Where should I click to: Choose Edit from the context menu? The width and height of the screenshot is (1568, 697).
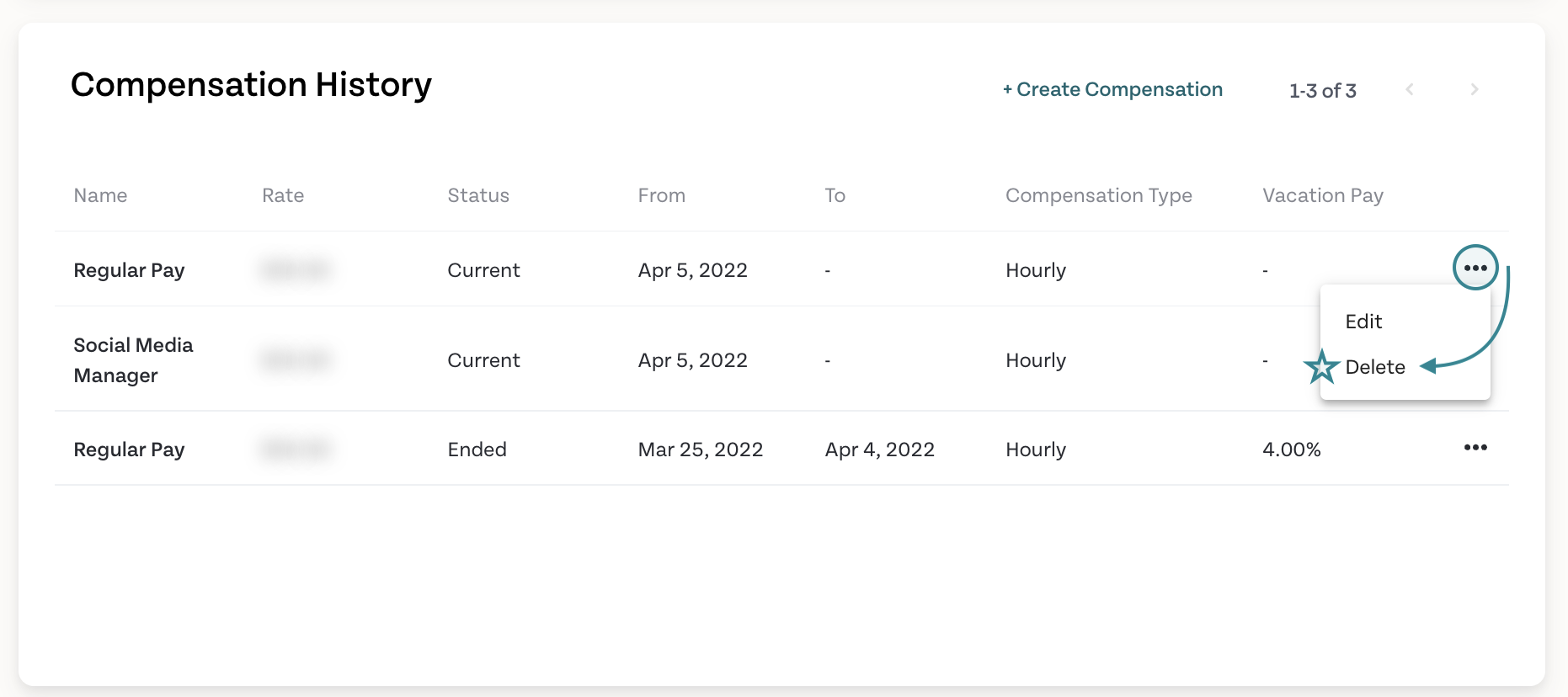(1363, 322)
